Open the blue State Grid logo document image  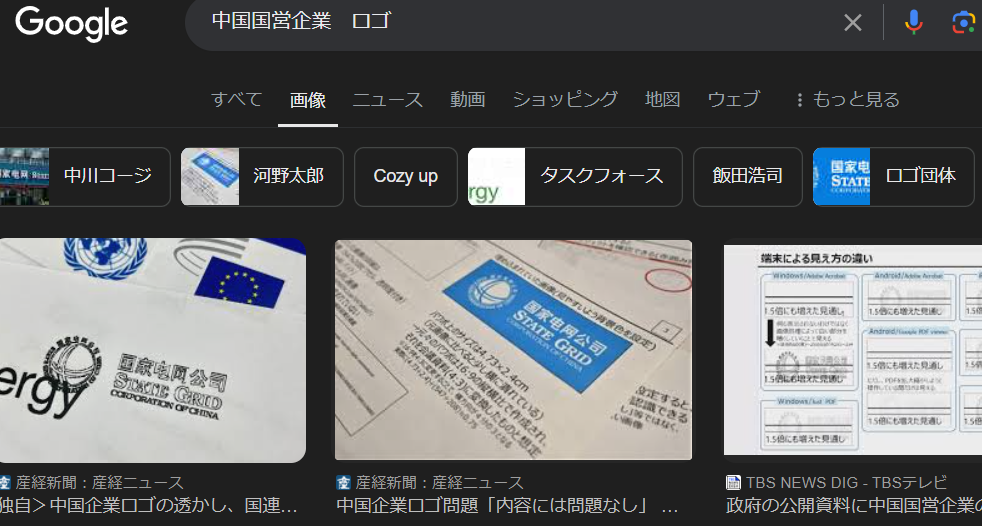514,350
